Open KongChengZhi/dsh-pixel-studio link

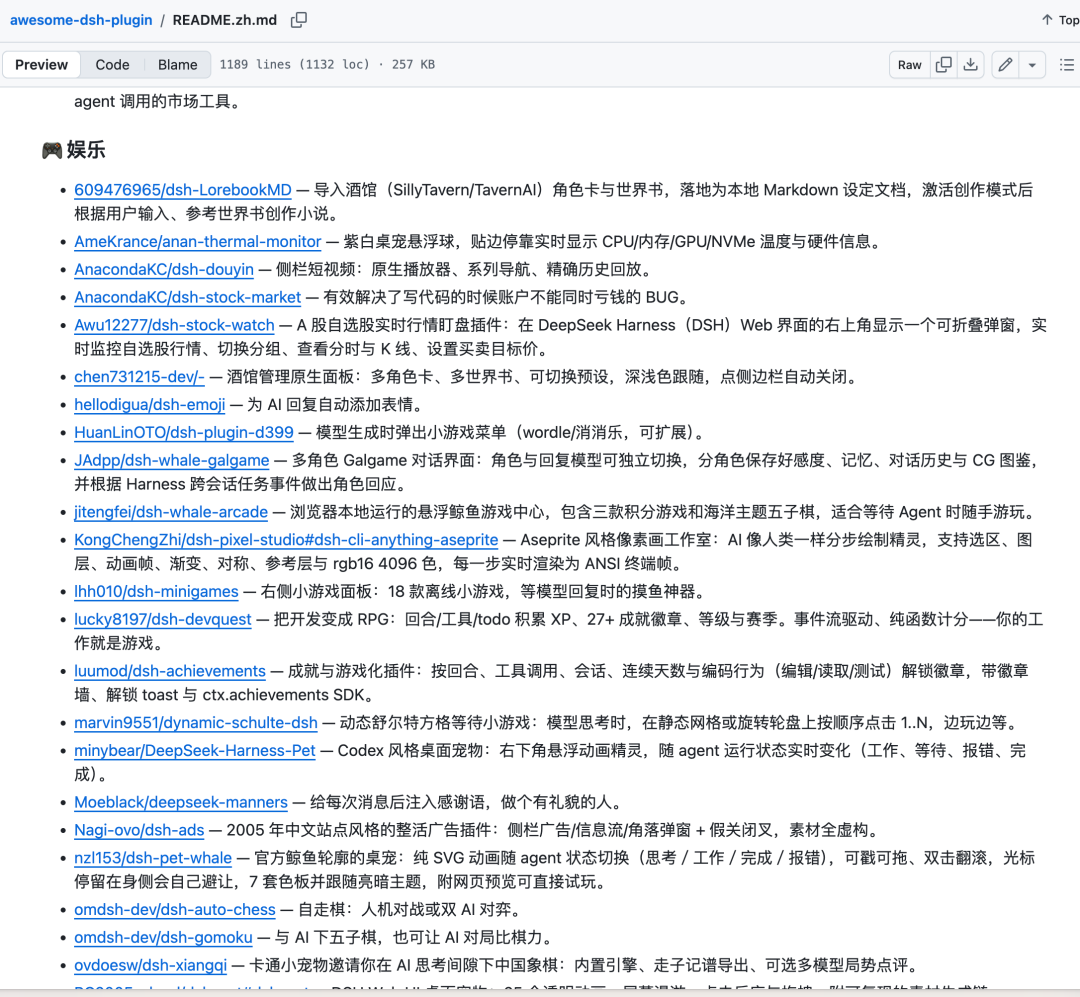click(x=286, y=539)
